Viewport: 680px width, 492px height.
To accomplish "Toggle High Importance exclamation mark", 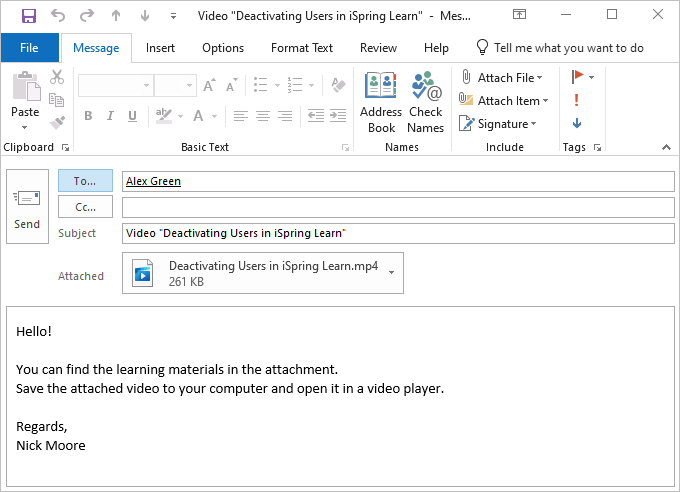I will click(x=576, y=100).
